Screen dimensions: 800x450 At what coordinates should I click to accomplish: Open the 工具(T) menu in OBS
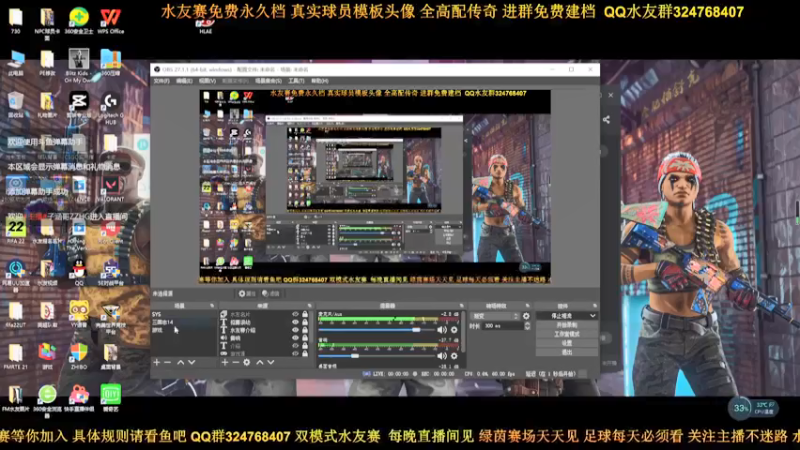point(296,81)
